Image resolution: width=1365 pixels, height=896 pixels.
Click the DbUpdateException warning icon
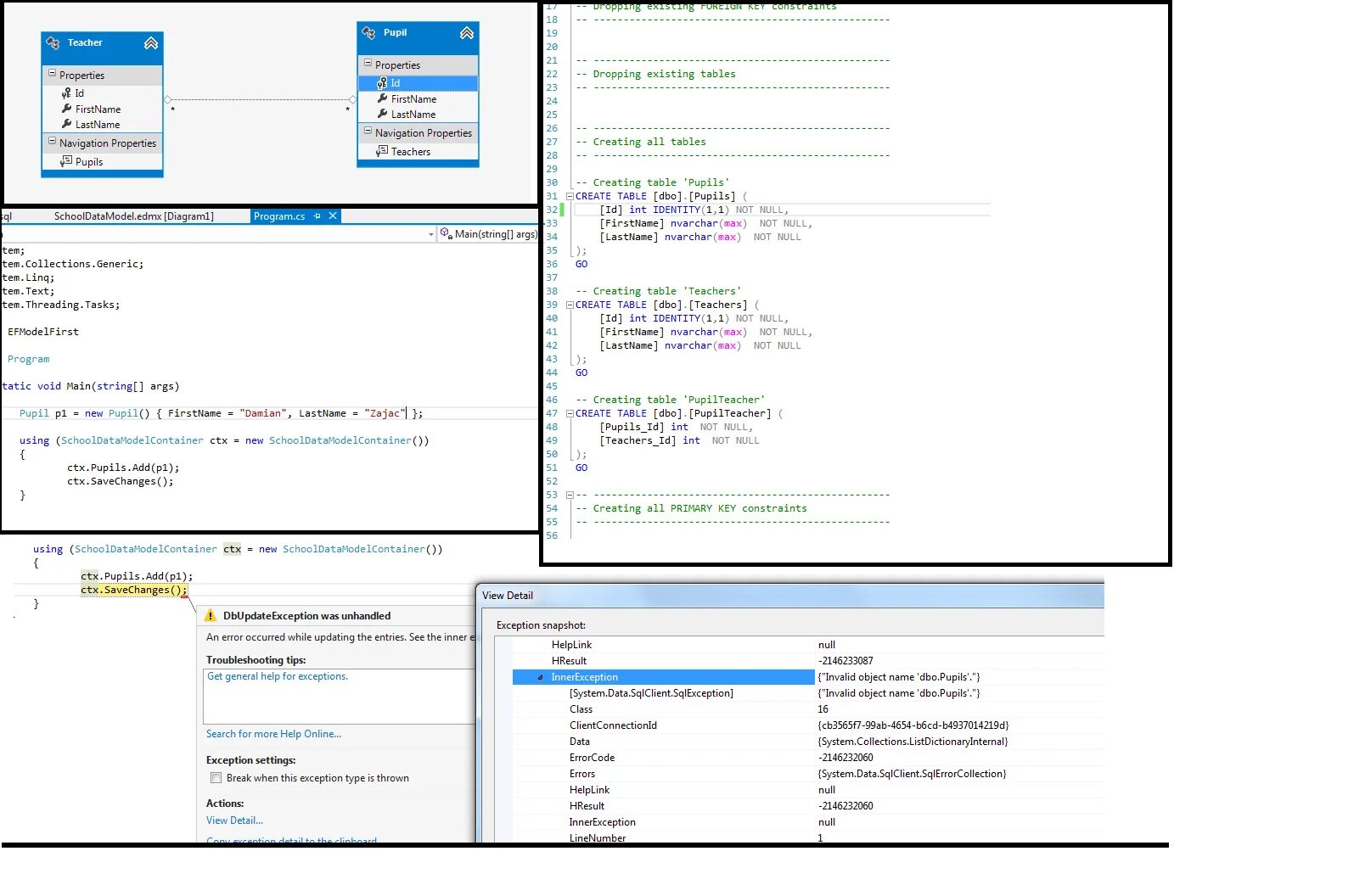tap(211, 616)
